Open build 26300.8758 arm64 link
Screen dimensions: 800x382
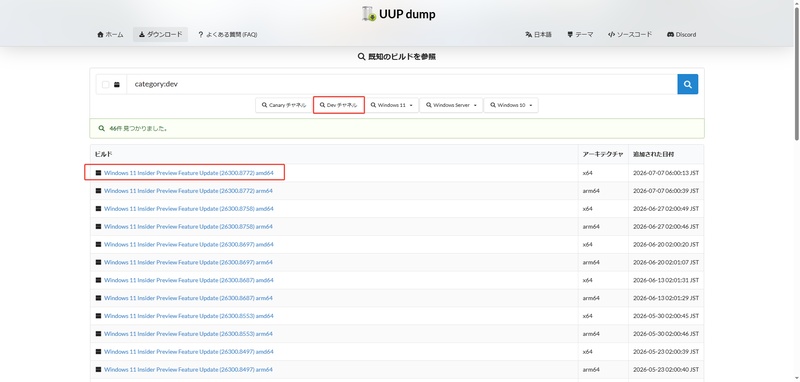(x=188, y=226)
